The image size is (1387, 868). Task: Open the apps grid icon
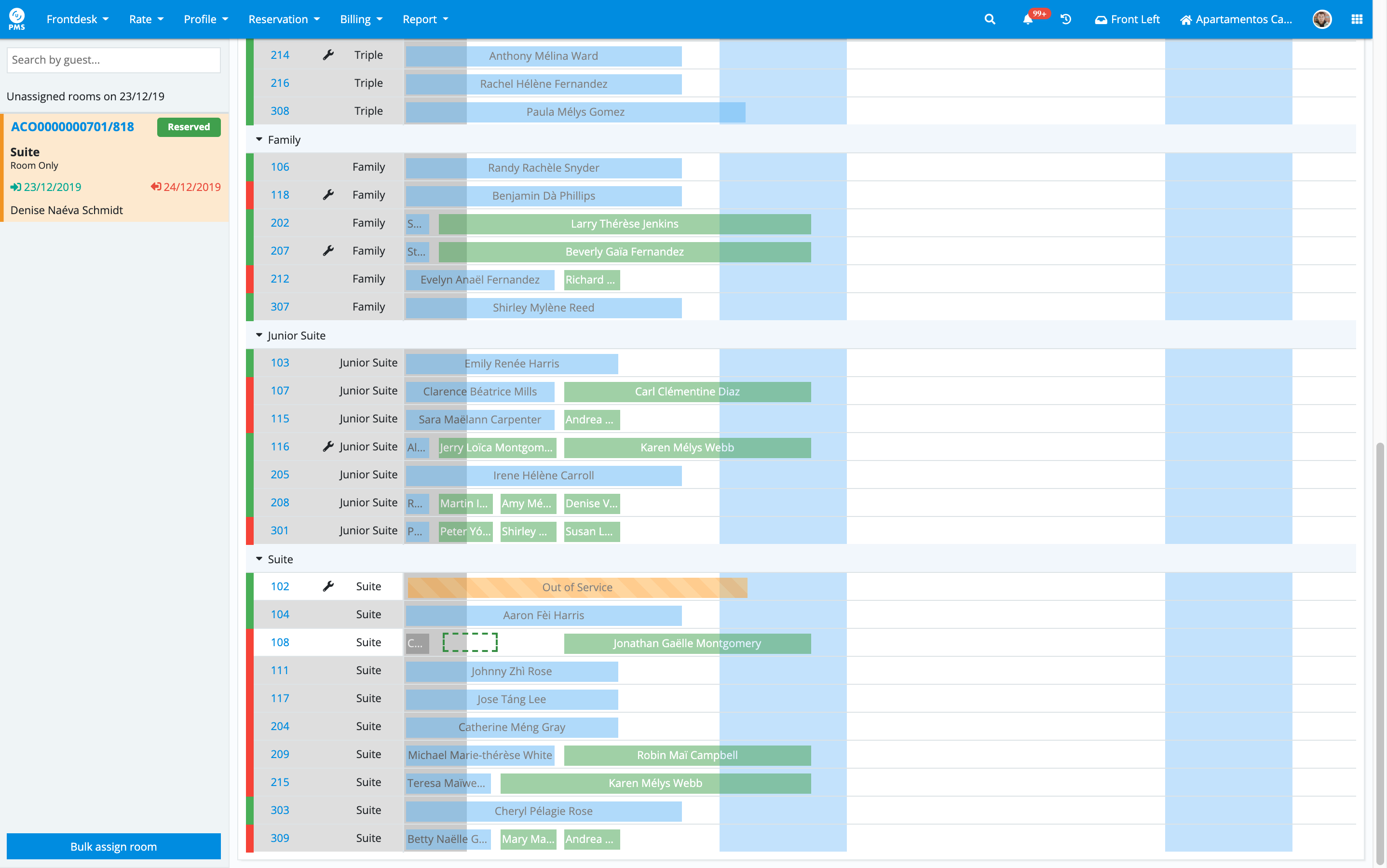click(1357, 19)
